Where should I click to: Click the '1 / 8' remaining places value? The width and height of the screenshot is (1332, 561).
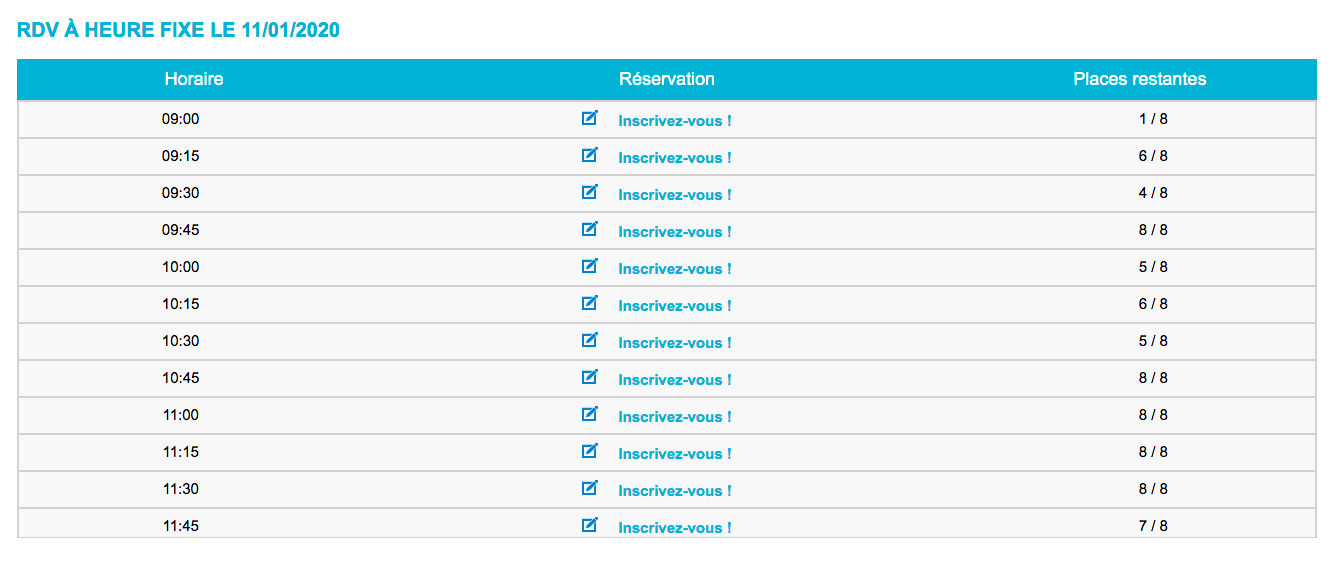(x=1153, y=119)
